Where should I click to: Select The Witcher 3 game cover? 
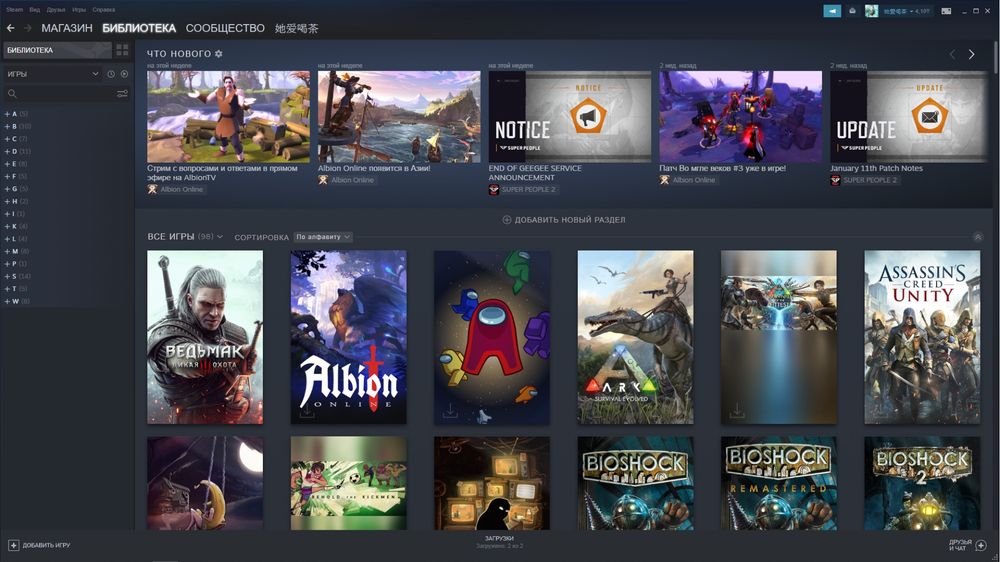point(205,337)
